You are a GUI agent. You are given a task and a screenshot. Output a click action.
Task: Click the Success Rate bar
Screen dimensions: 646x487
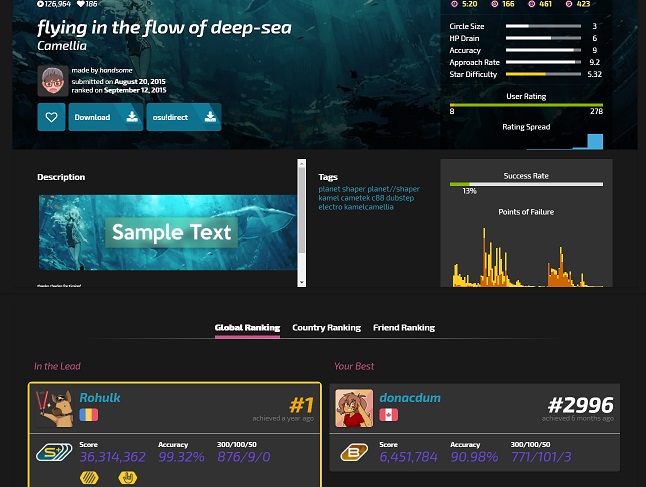pos(526,184)
